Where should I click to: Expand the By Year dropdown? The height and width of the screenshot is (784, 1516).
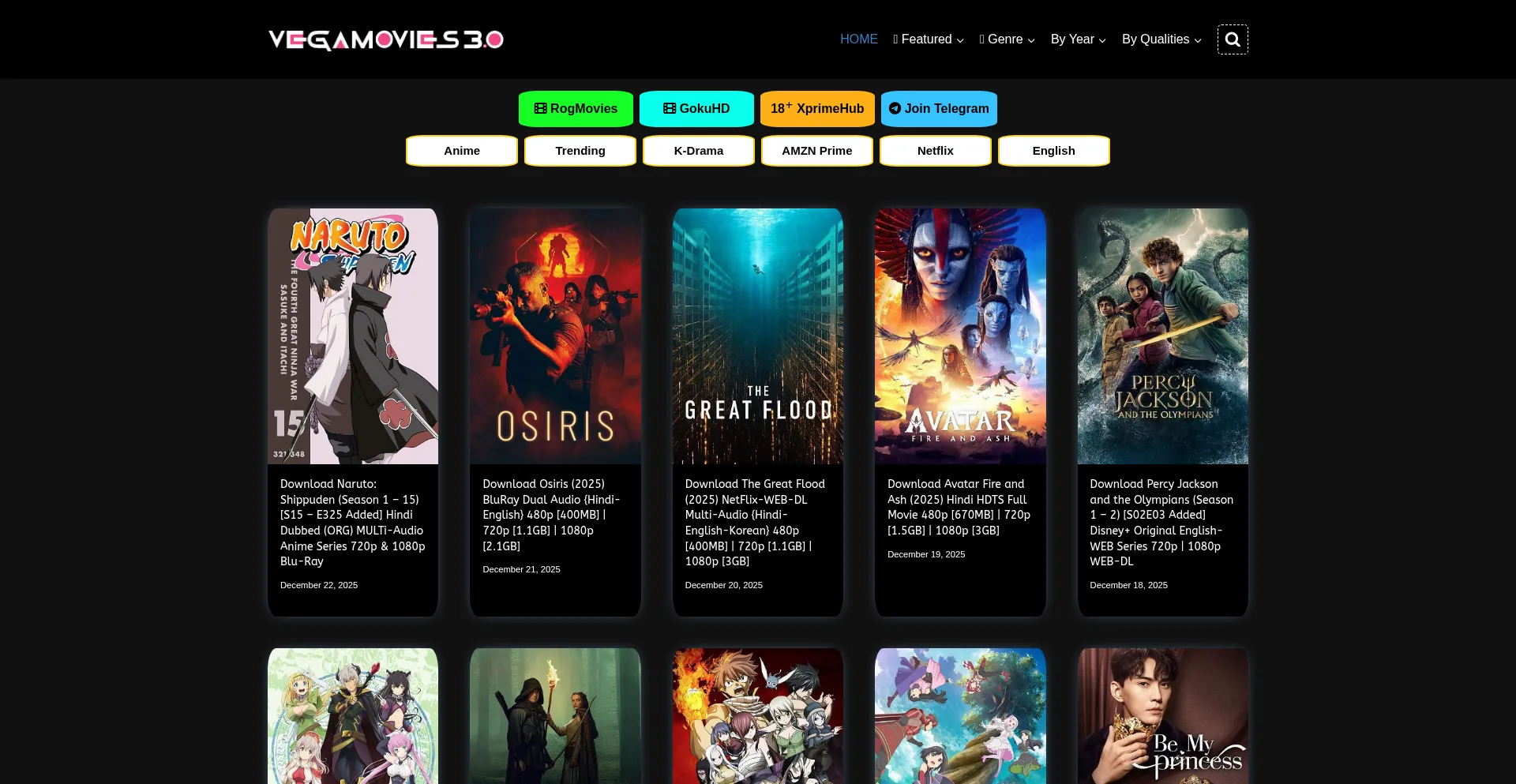click(1078, 39)
